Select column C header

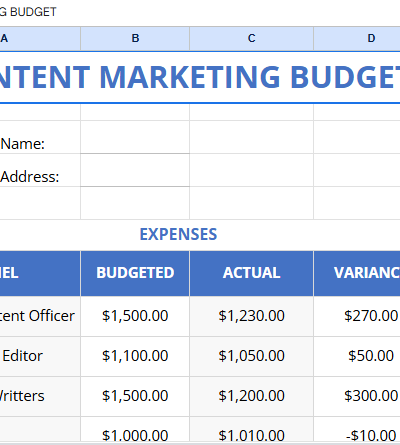coord(251,39)
